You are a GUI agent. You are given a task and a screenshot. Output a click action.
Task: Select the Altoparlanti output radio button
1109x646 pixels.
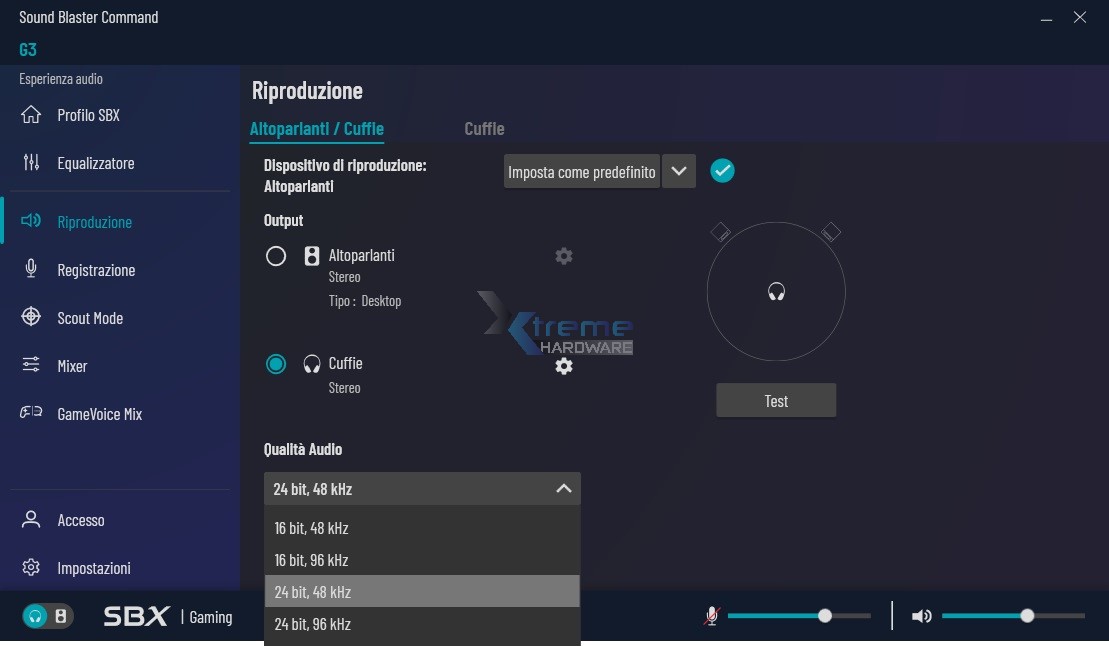click(276, 256)
